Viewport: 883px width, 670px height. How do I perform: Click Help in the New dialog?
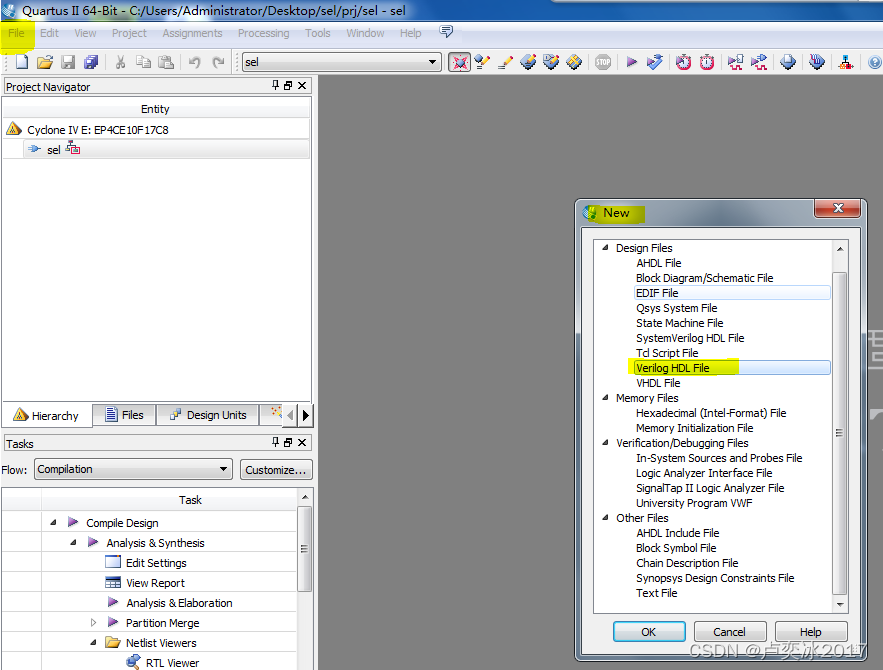coord(810,632)
